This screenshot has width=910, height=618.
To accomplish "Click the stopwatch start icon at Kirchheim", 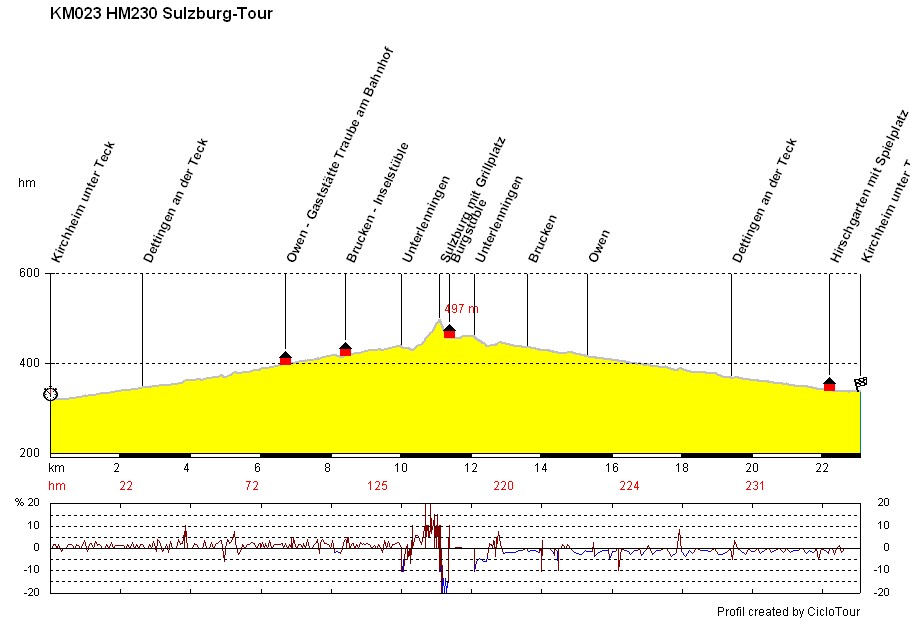I will click(51, 393).
